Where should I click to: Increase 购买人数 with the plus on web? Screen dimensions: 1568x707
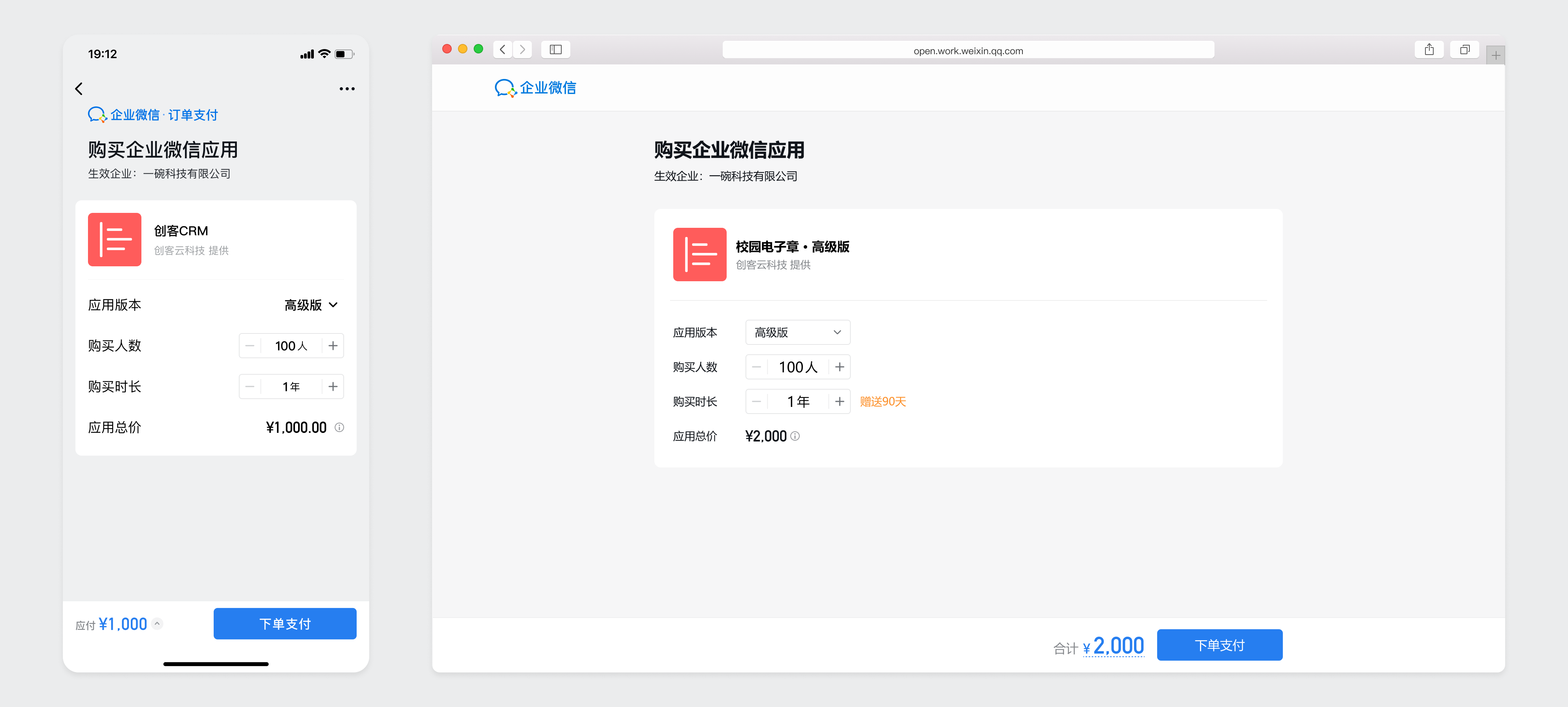(x=839, y=367)
